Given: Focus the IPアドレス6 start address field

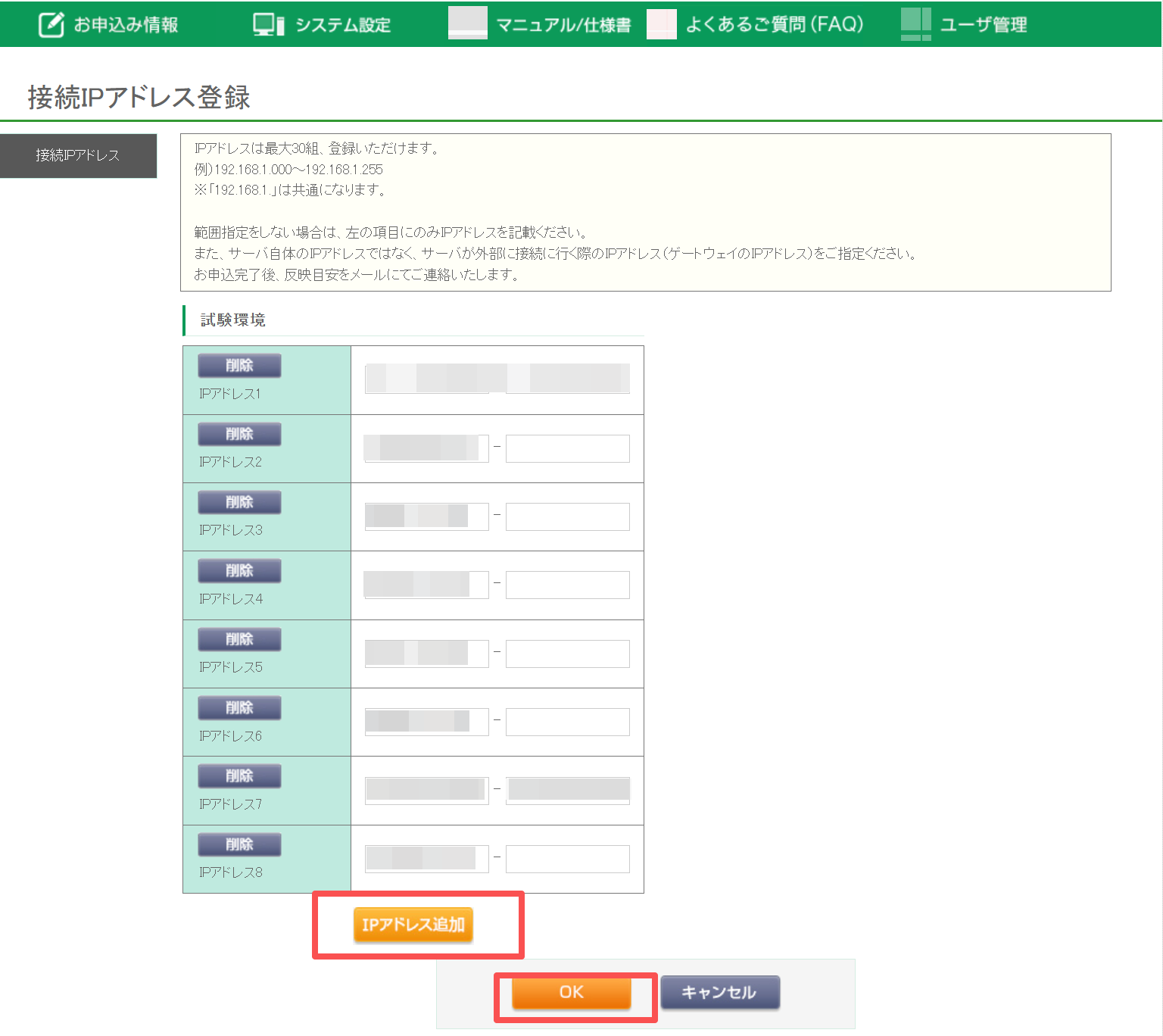Looking at the screenshot, I should [x=427, y=722].
